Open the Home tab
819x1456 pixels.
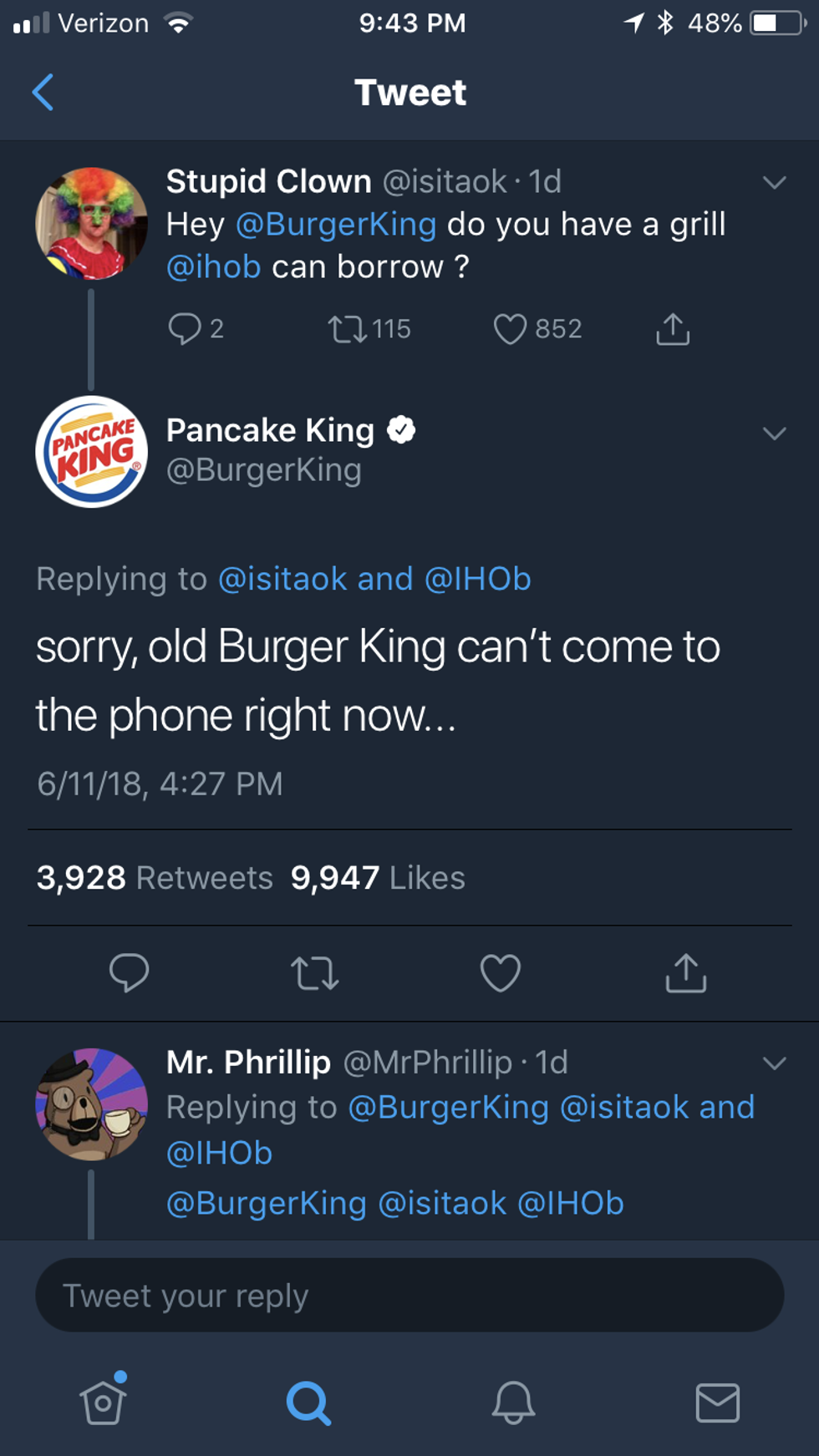tap(103, 1402)
